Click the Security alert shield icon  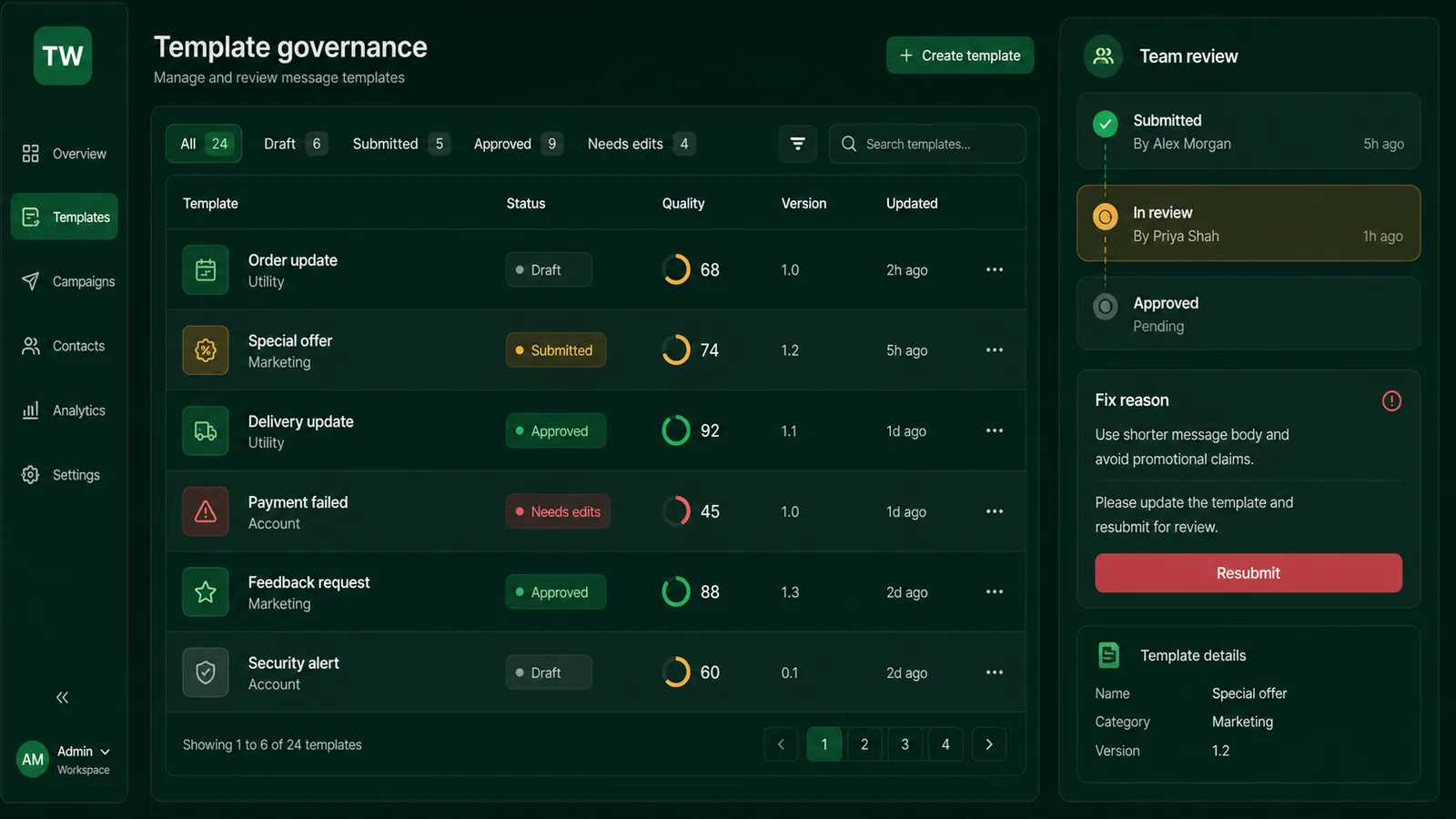pyautogui.click(x=206, y=672)
